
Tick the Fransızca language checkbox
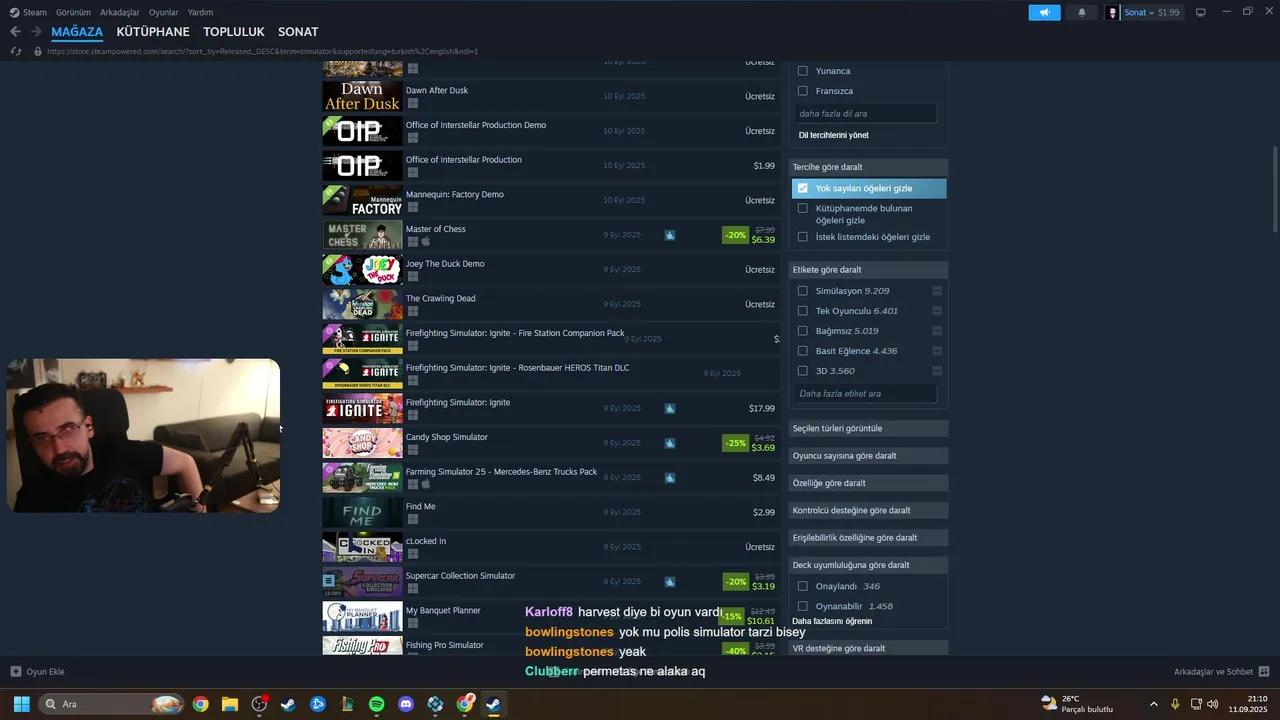click(x=802, y=91)
